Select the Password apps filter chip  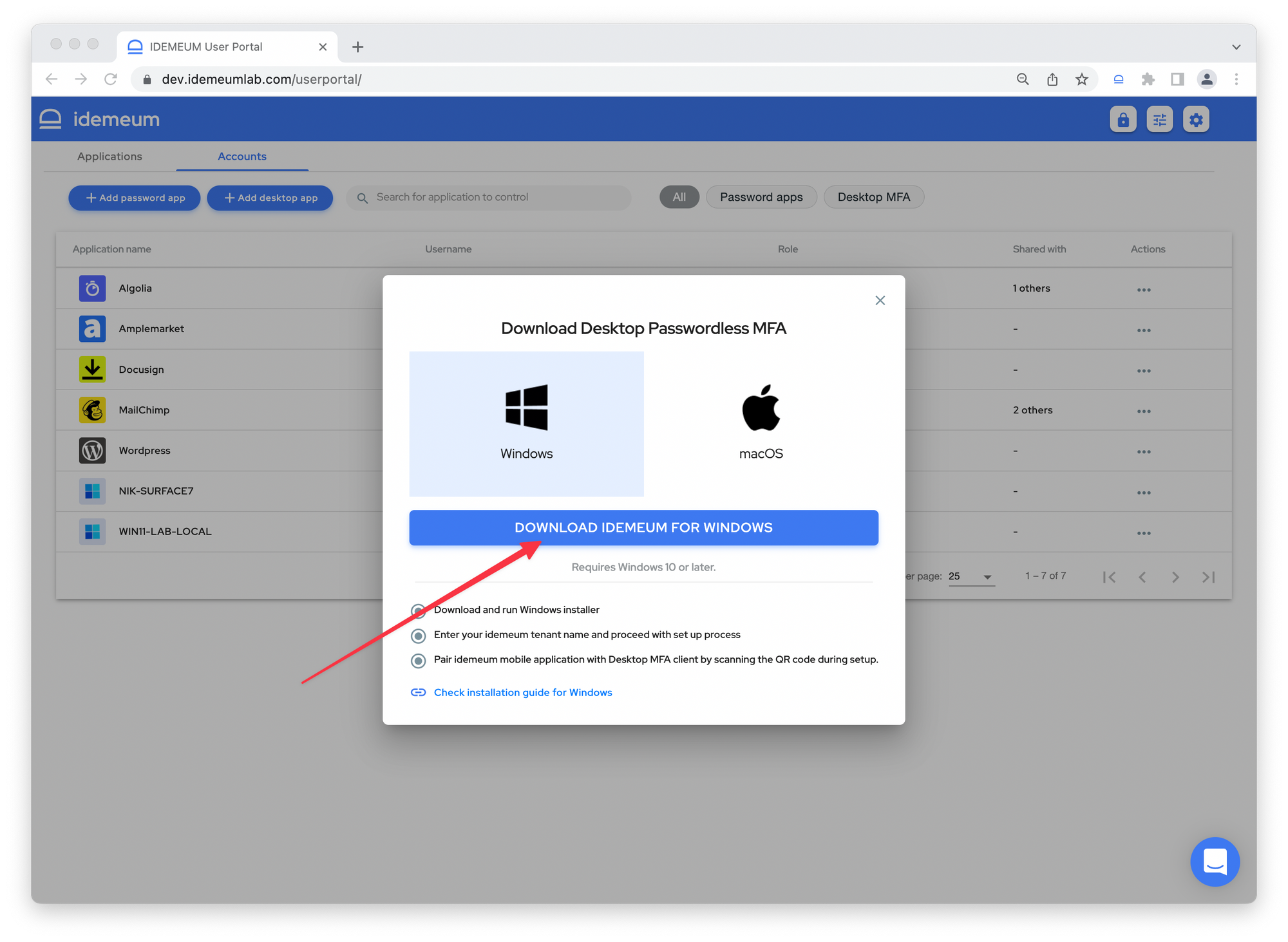(761, 197)
